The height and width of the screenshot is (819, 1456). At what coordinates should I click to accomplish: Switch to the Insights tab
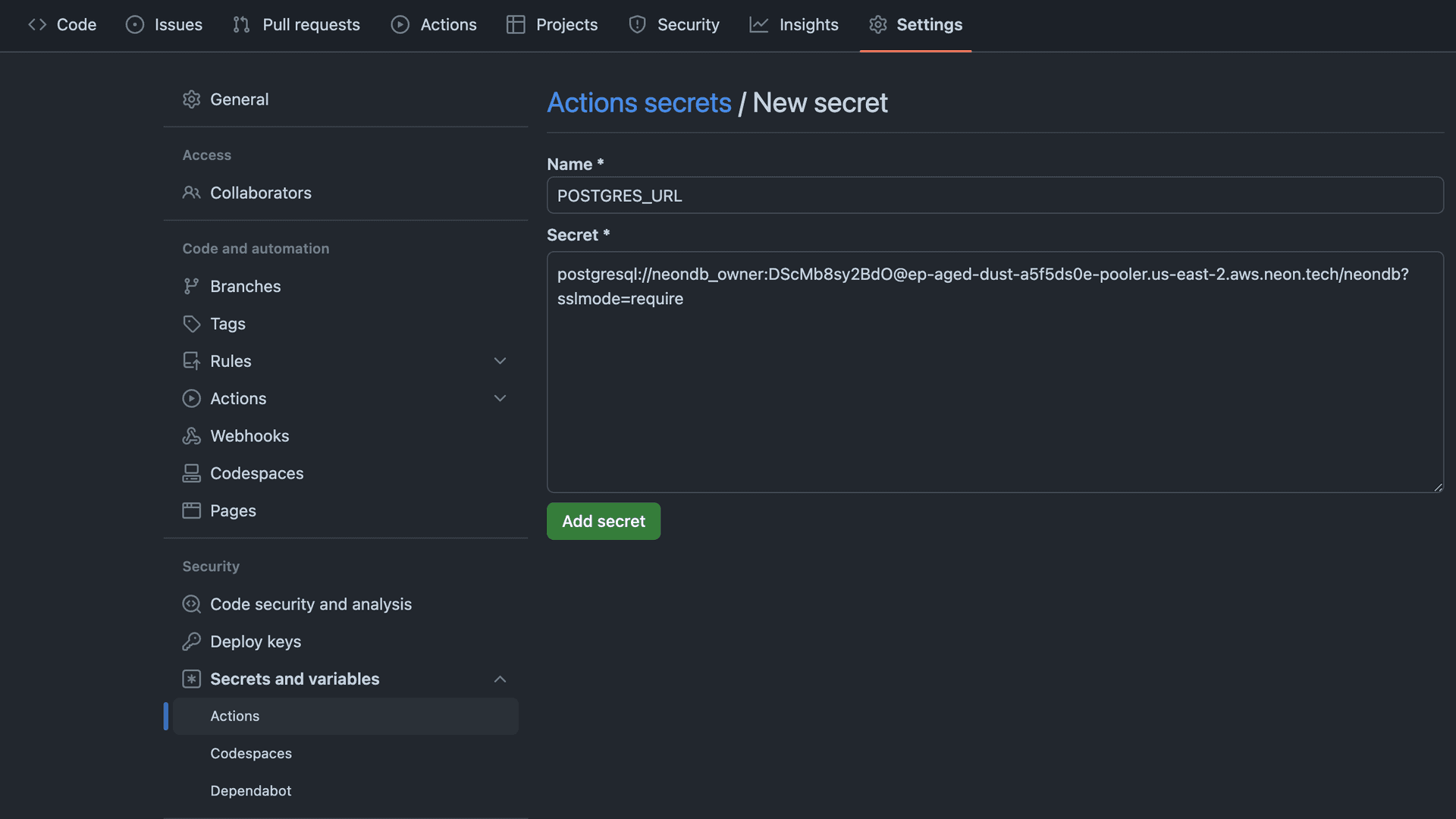[x=794, y=24]
